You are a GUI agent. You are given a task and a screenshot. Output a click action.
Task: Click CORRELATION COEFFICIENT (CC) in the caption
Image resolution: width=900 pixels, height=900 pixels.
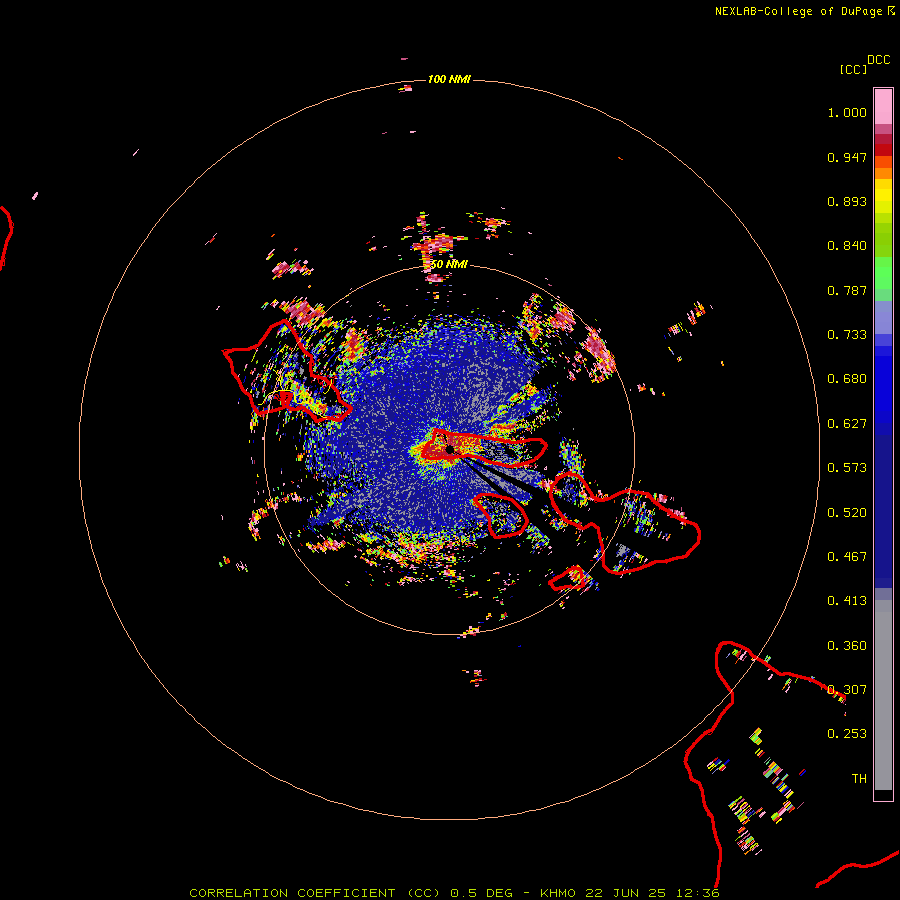[x=315, y=893]
